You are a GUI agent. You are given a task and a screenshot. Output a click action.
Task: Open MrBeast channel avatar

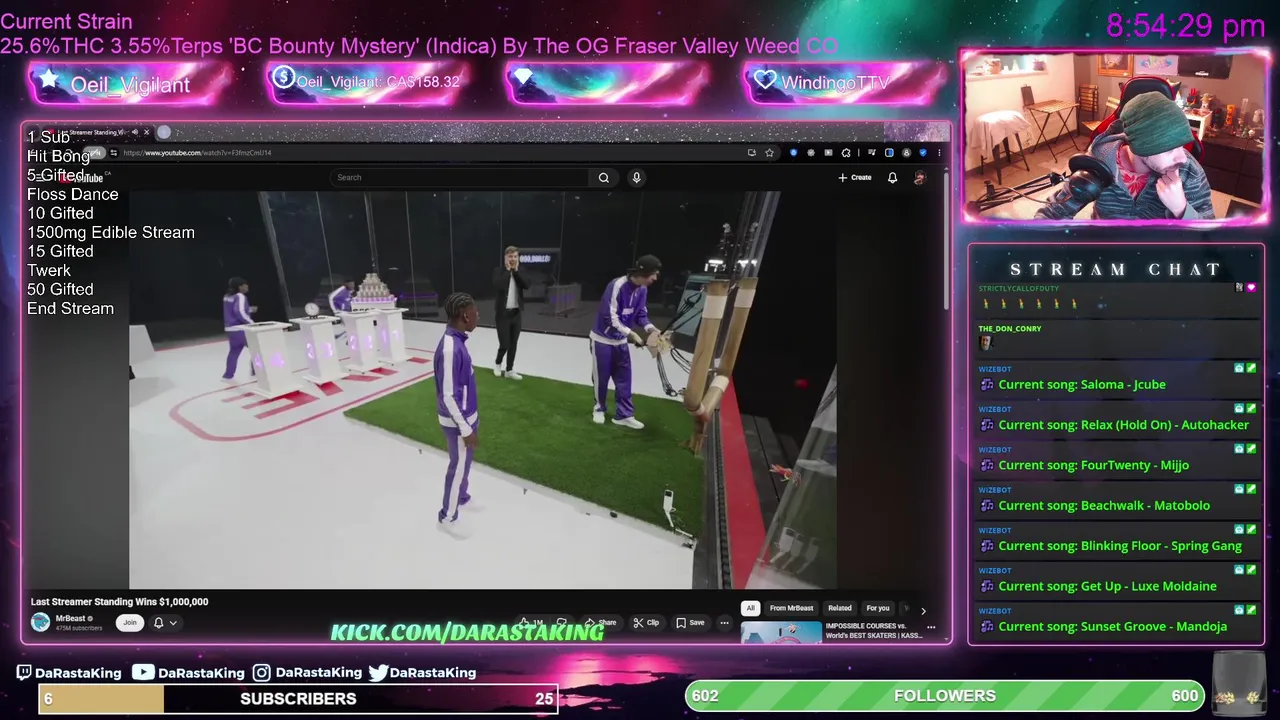point(40,622)
